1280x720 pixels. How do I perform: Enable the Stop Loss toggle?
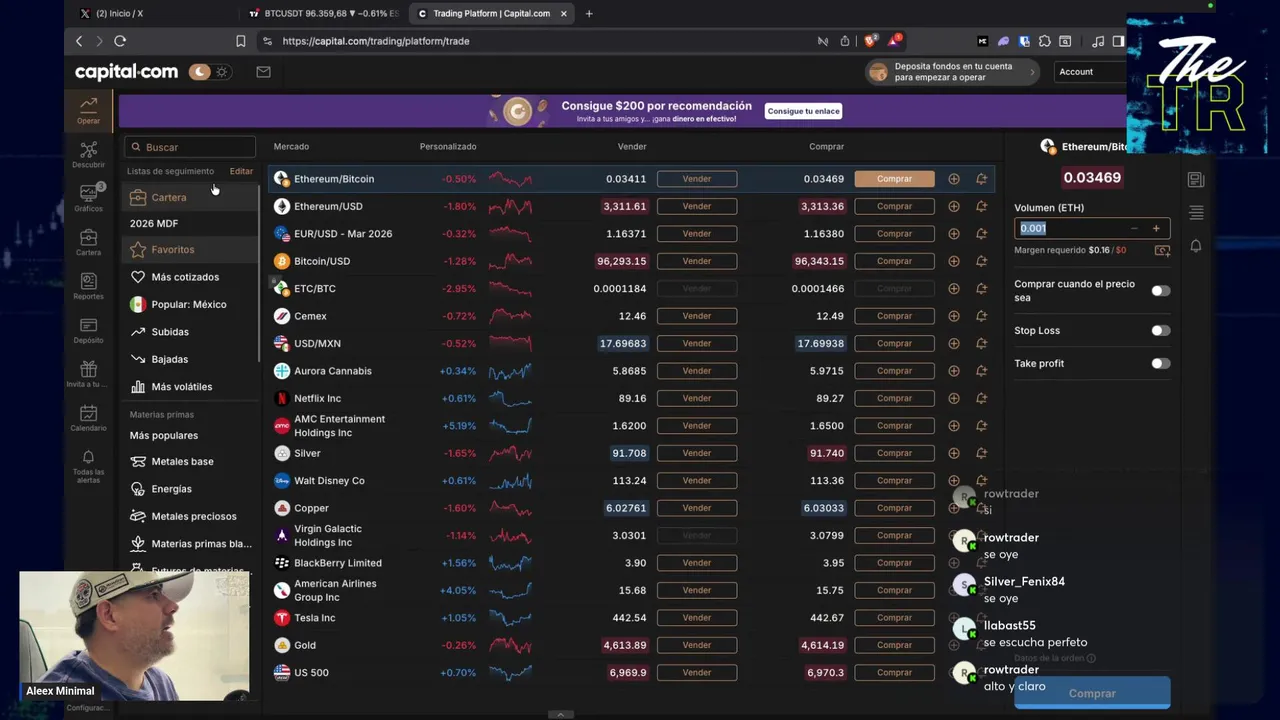tap(1160, 330)
